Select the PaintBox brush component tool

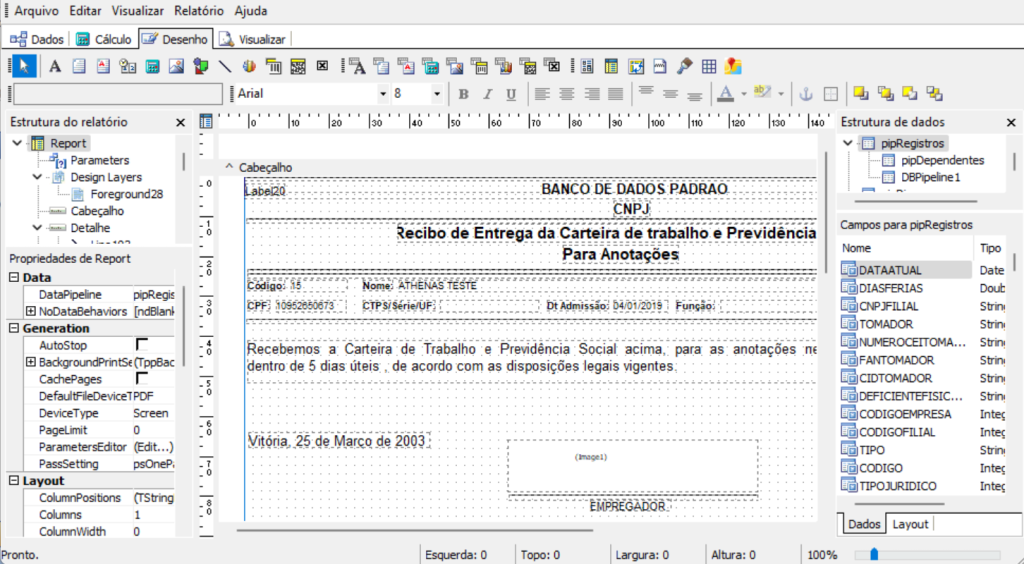click(684, 66)
